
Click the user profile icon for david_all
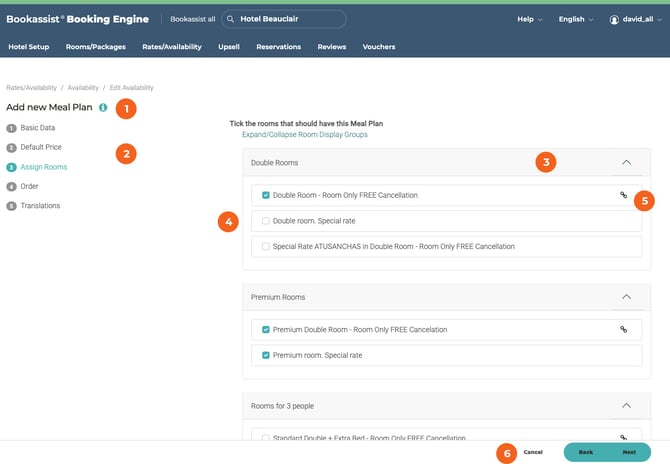pyautogui.click(x=615, y=19)
